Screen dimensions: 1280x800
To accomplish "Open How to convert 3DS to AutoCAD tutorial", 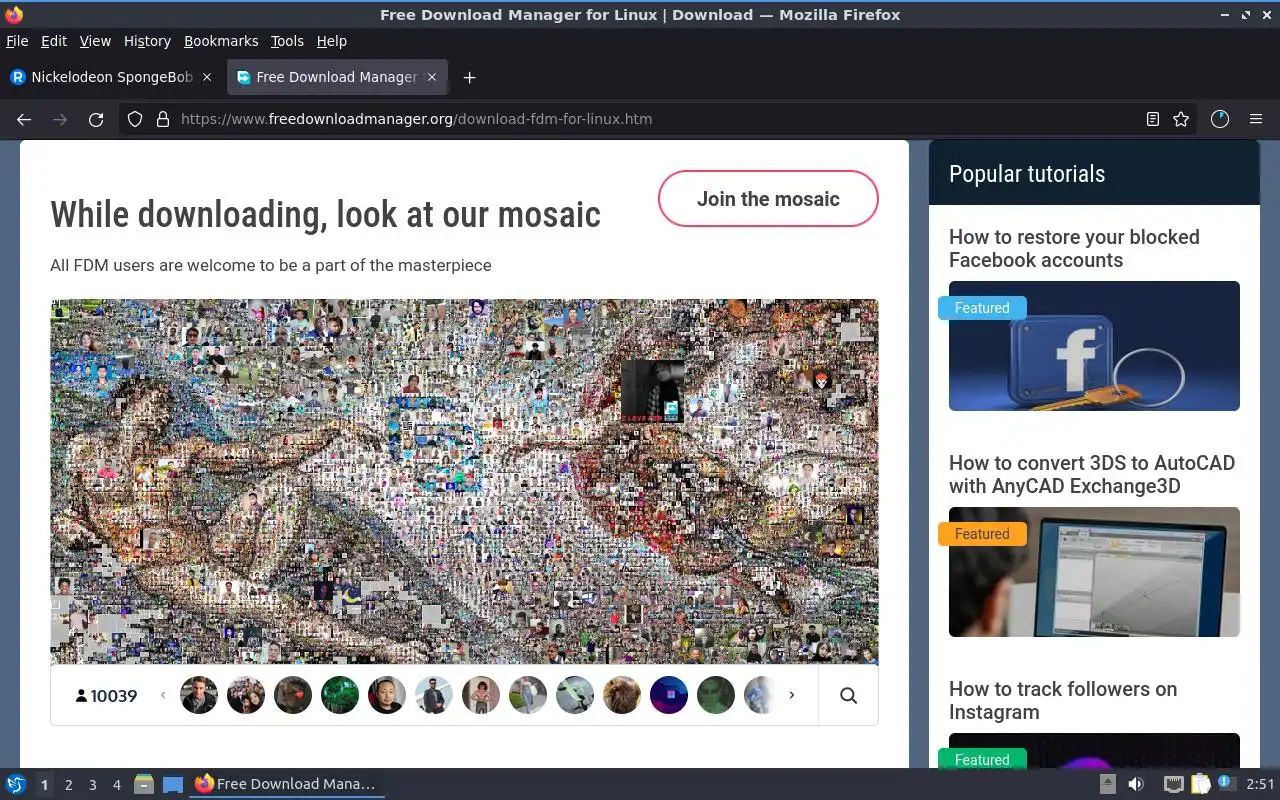I will click(x=1092, y=474).
